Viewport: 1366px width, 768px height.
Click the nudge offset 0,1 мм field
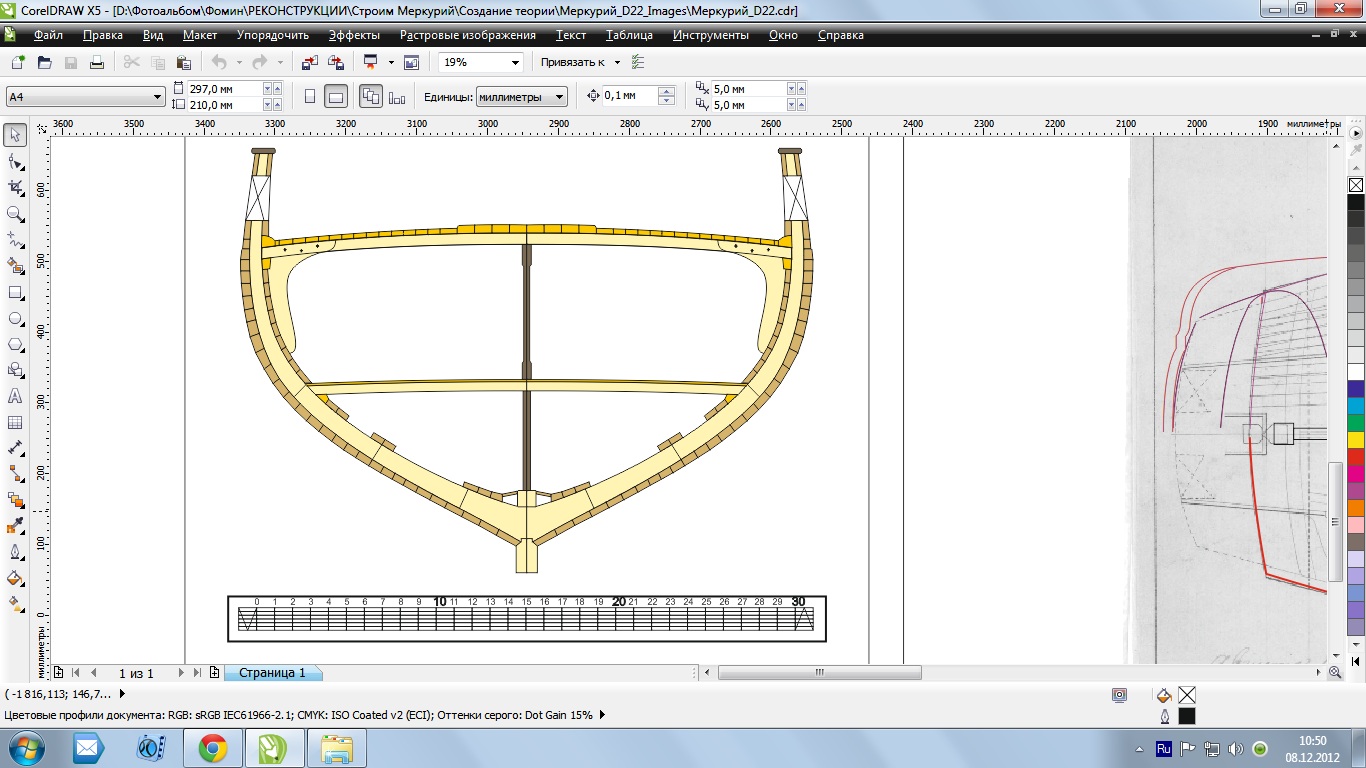pyautogui.click(x=629, y=96)
